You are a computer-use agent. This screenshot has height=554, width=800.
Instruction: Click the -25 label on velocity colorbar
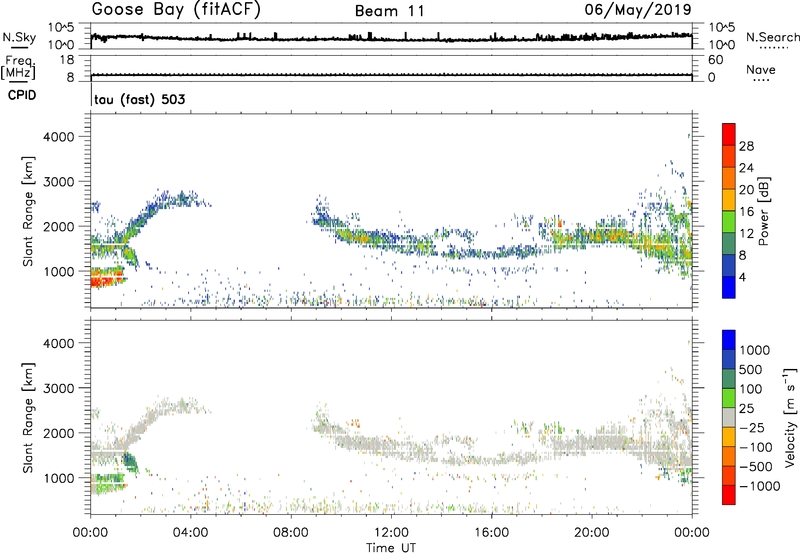click(x=752, y=428)
